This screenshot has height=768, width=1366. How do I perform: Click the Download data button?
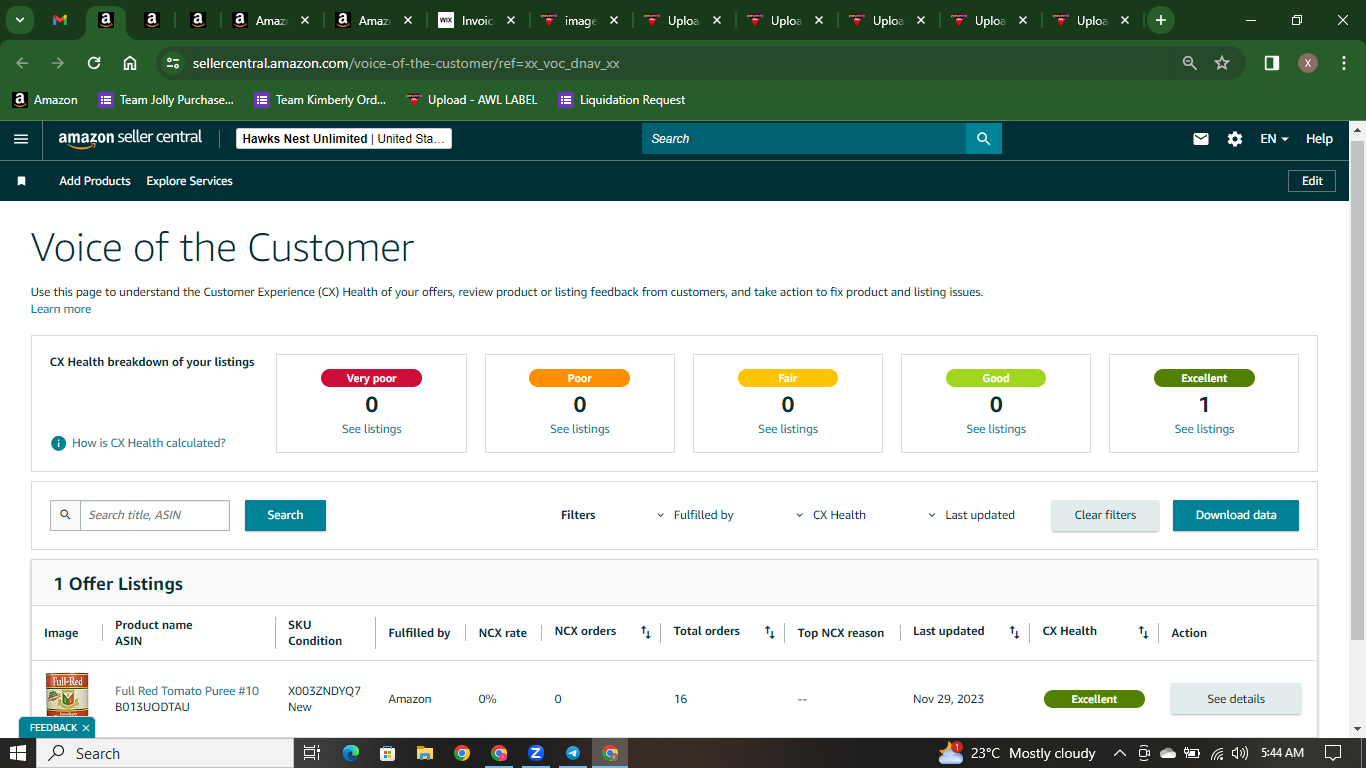[x=1236, y=515]
